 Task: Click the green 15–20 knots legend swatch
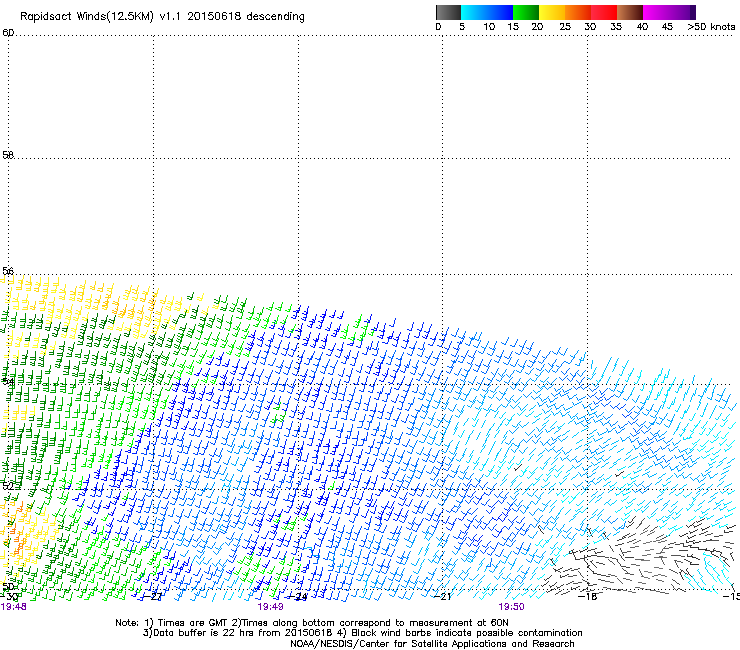pos(526,12)
